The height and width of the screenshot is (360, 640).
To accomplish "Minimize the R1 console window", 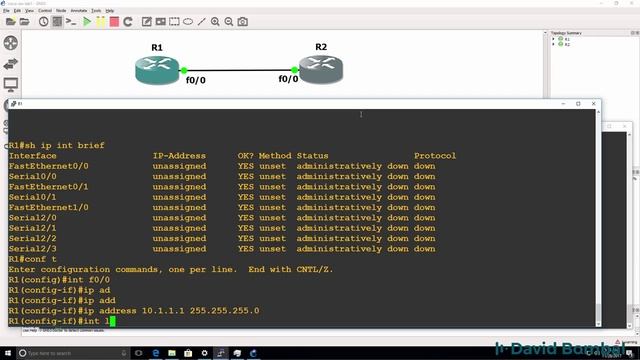I will click(563, 104).
